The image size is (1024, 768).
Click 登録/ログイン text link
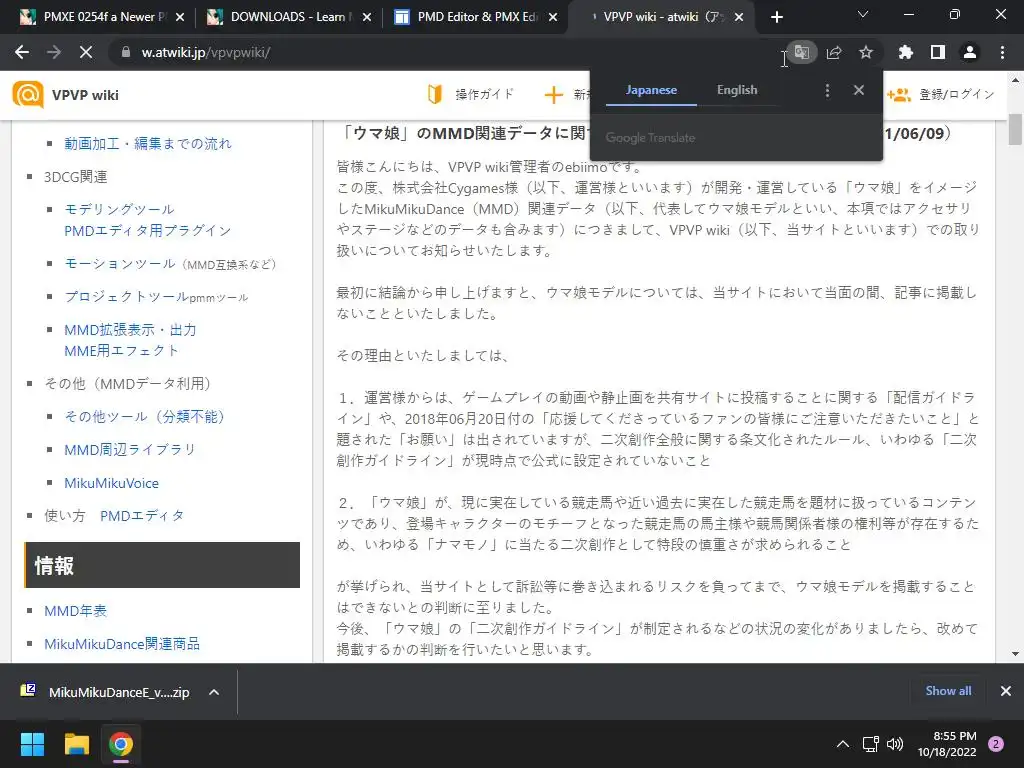(957, 95)
